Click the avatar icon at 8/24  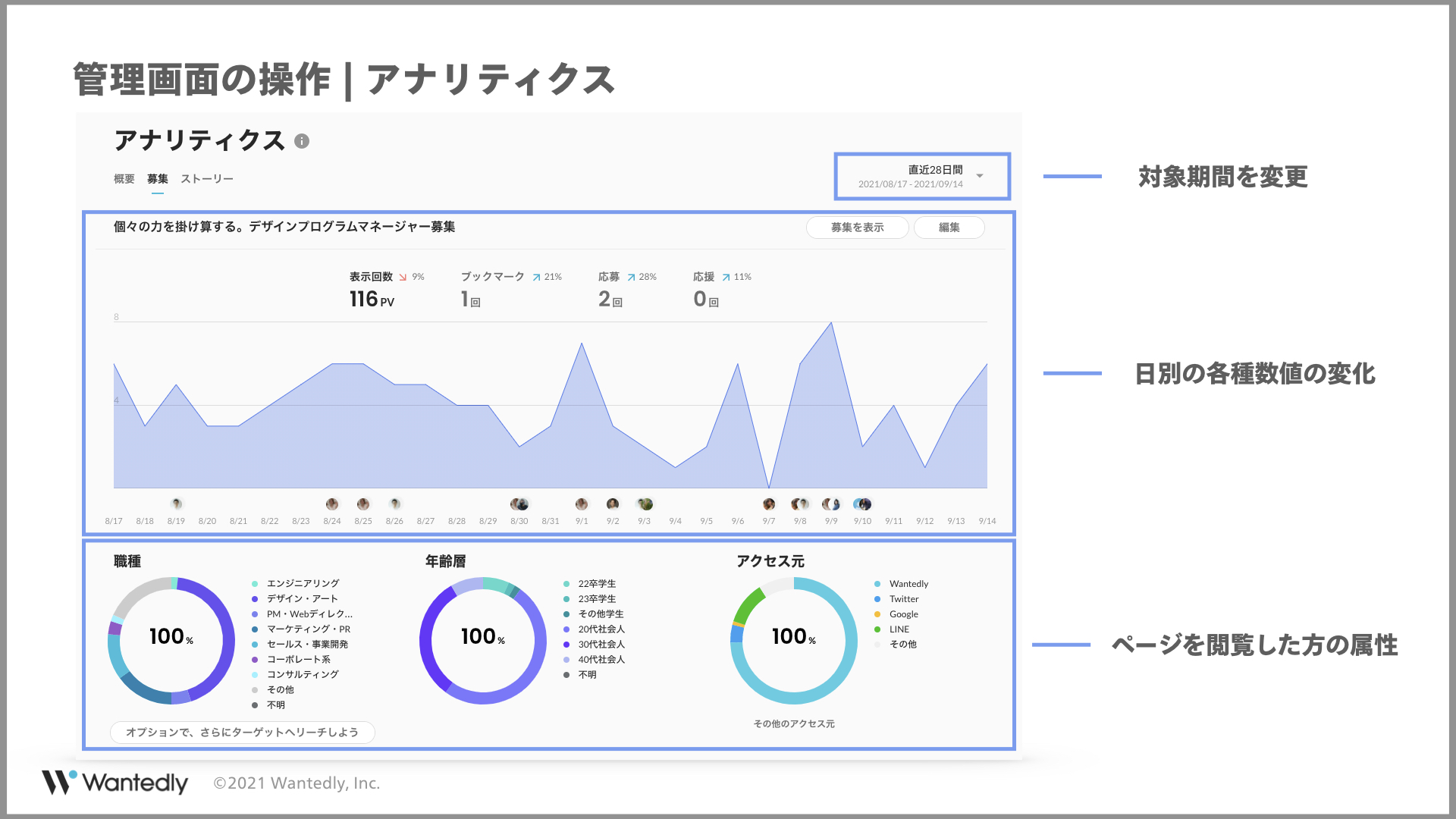point(332,504)
